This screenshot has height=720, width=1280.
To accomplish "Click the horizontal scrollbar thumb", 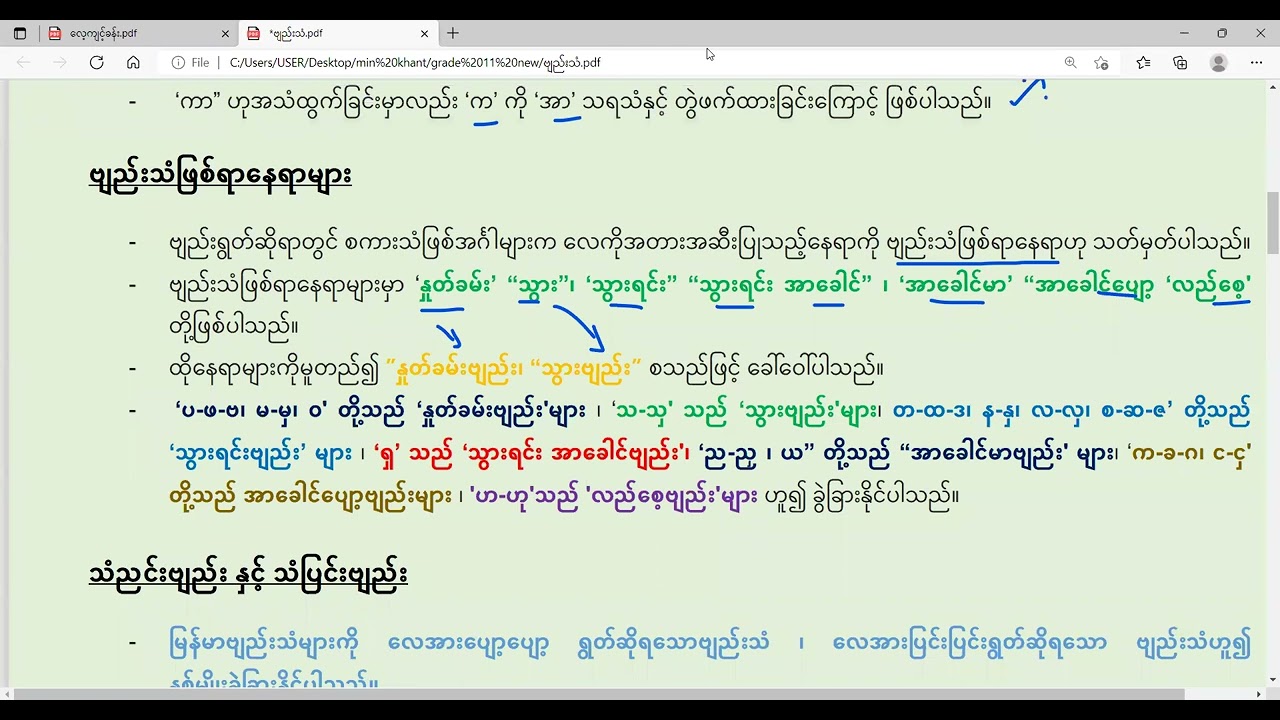I will point(598,694).
